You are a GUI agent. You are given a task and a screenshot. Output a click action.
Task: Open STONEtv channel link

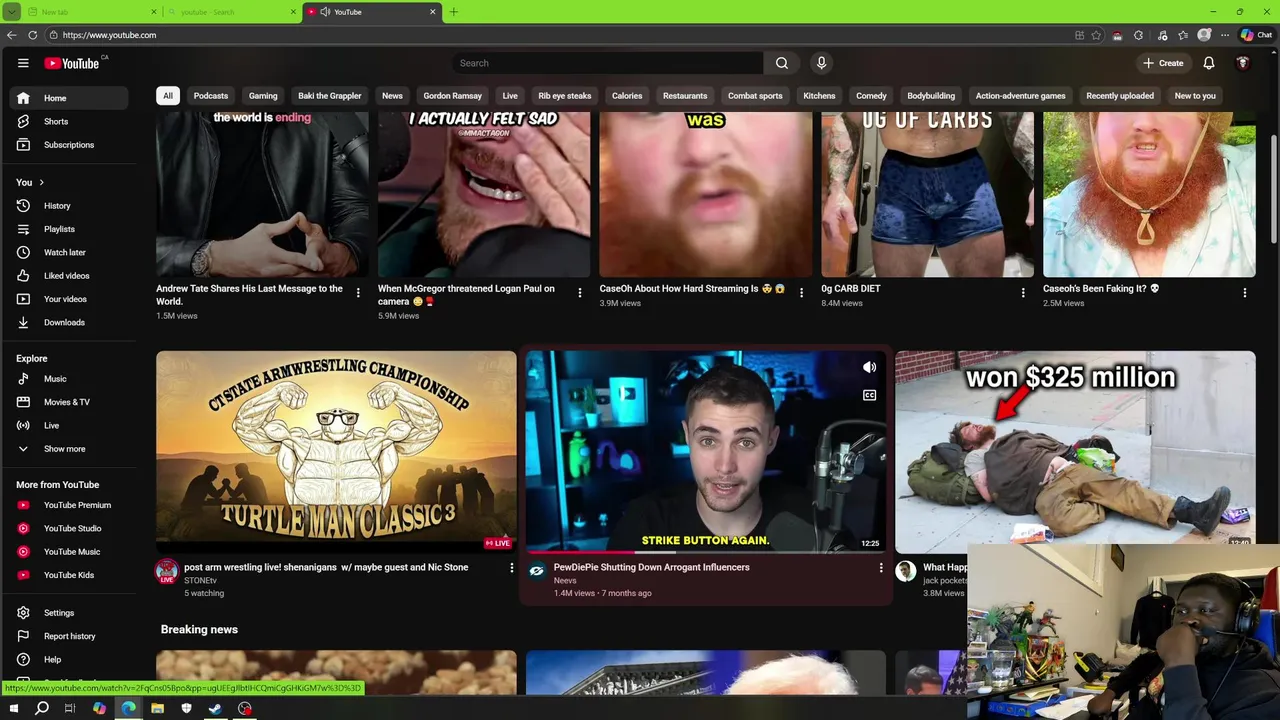(x=200, y=580)
